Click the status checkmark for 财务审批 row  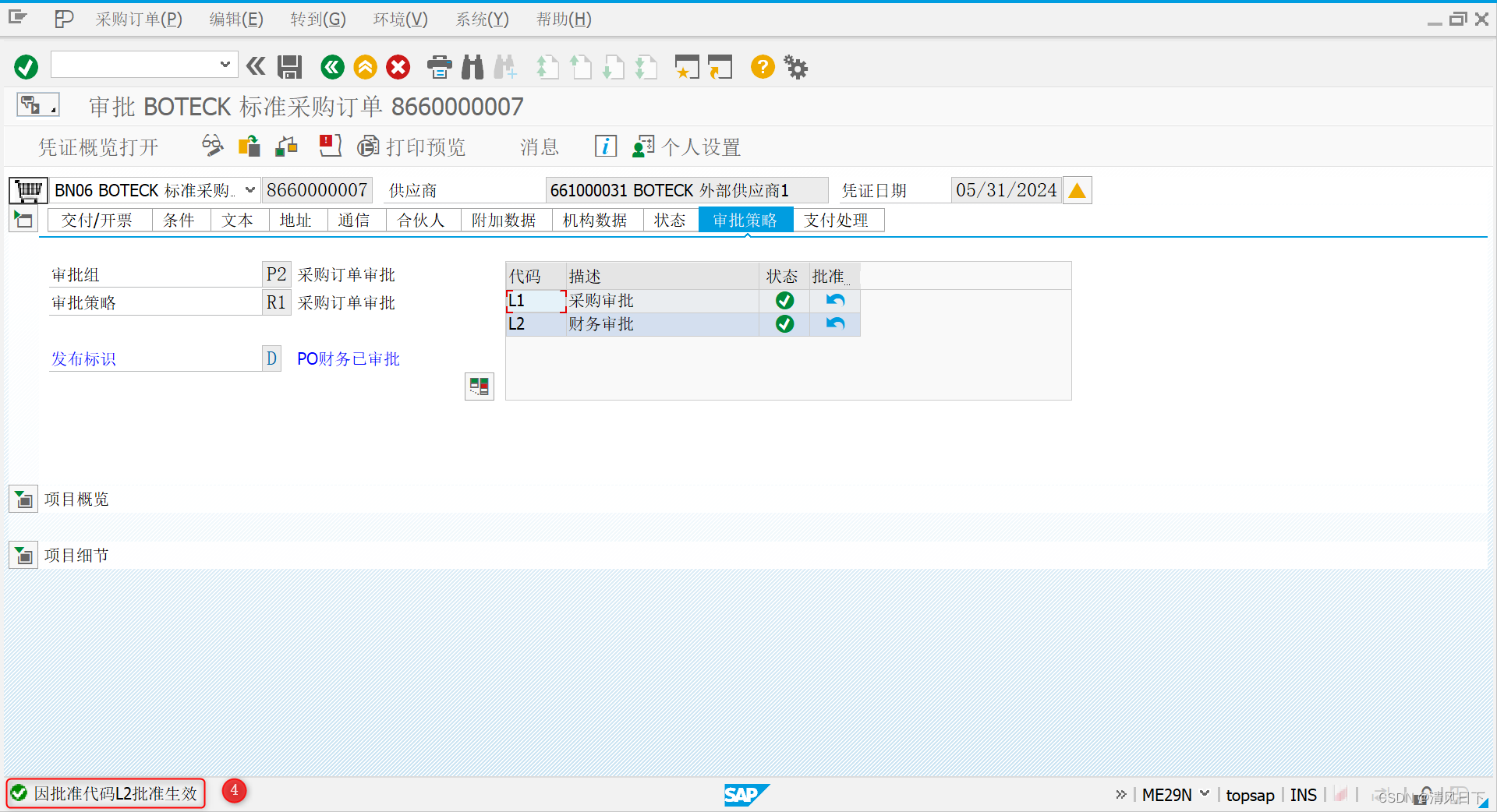tap(784, 324)
